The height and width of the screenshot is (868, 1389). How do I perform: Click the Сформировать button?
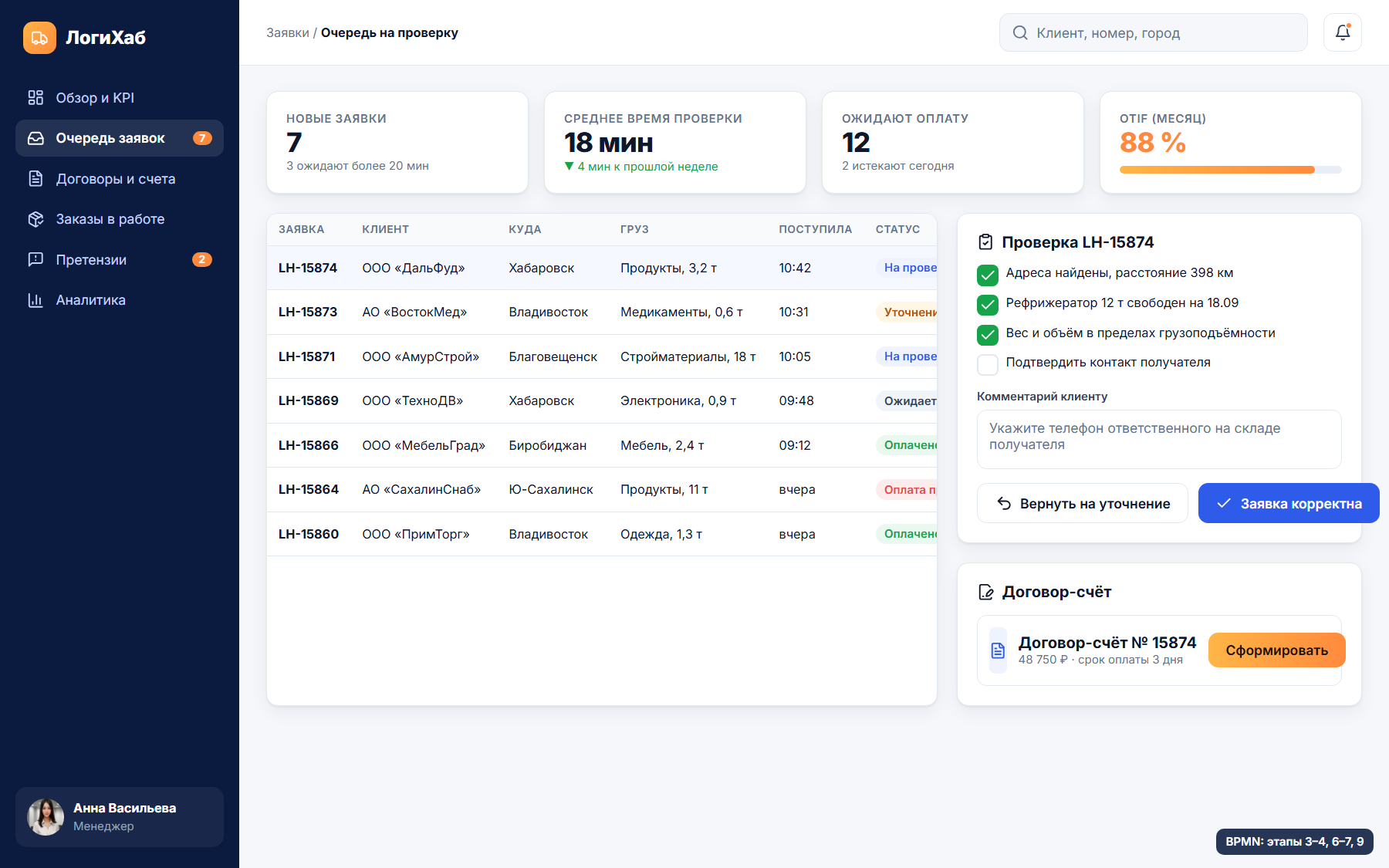coord(1277,650)
